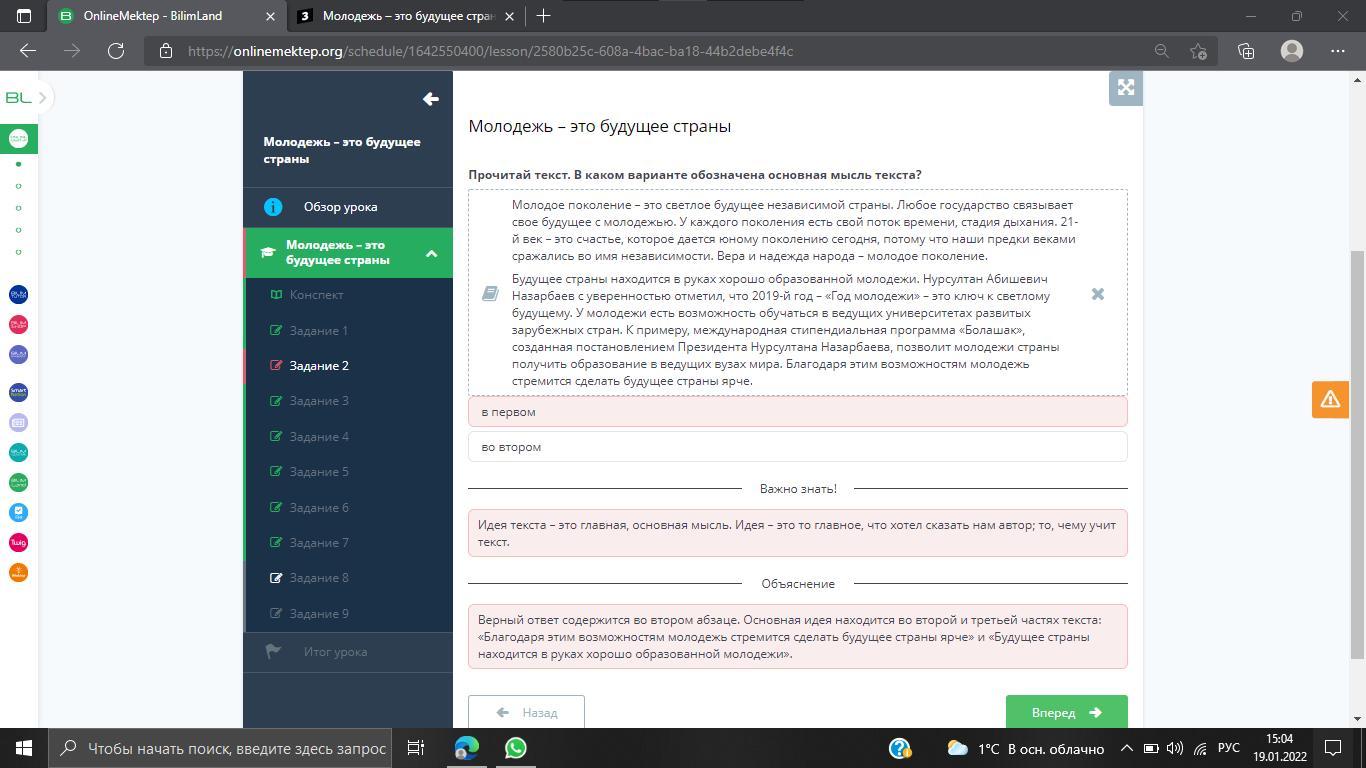Click the Get Help icon on the taskbar
Viewport: 1366px width, 768px height.
pos(899,748)
